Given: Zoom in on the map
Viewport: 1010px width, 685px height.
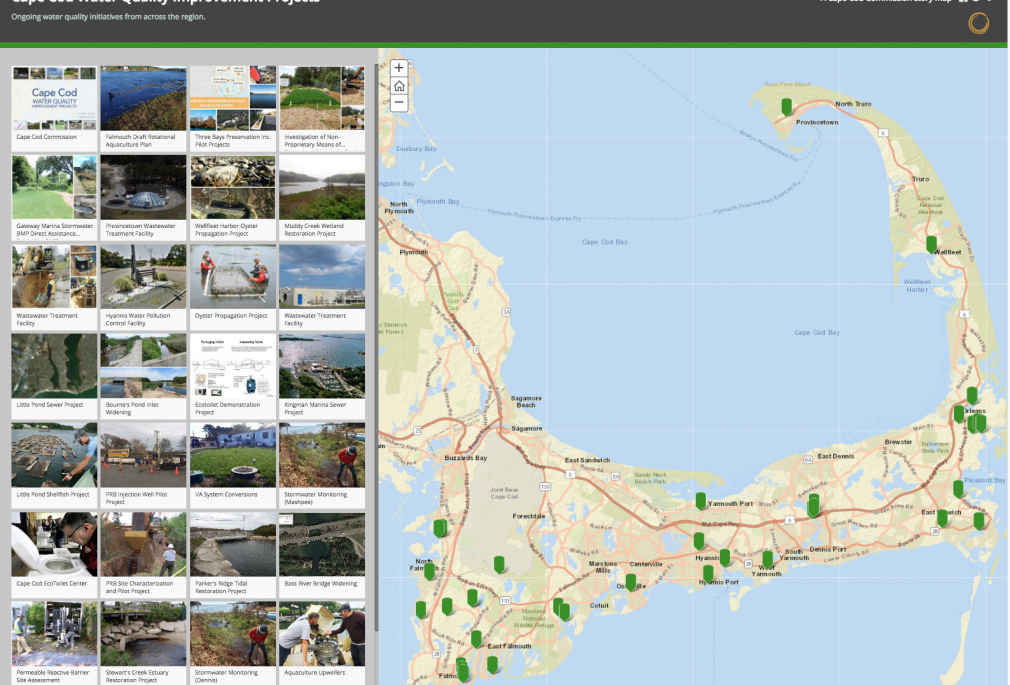Looking at the screenshot, I should pyautogui.click(x=399, y=68).
